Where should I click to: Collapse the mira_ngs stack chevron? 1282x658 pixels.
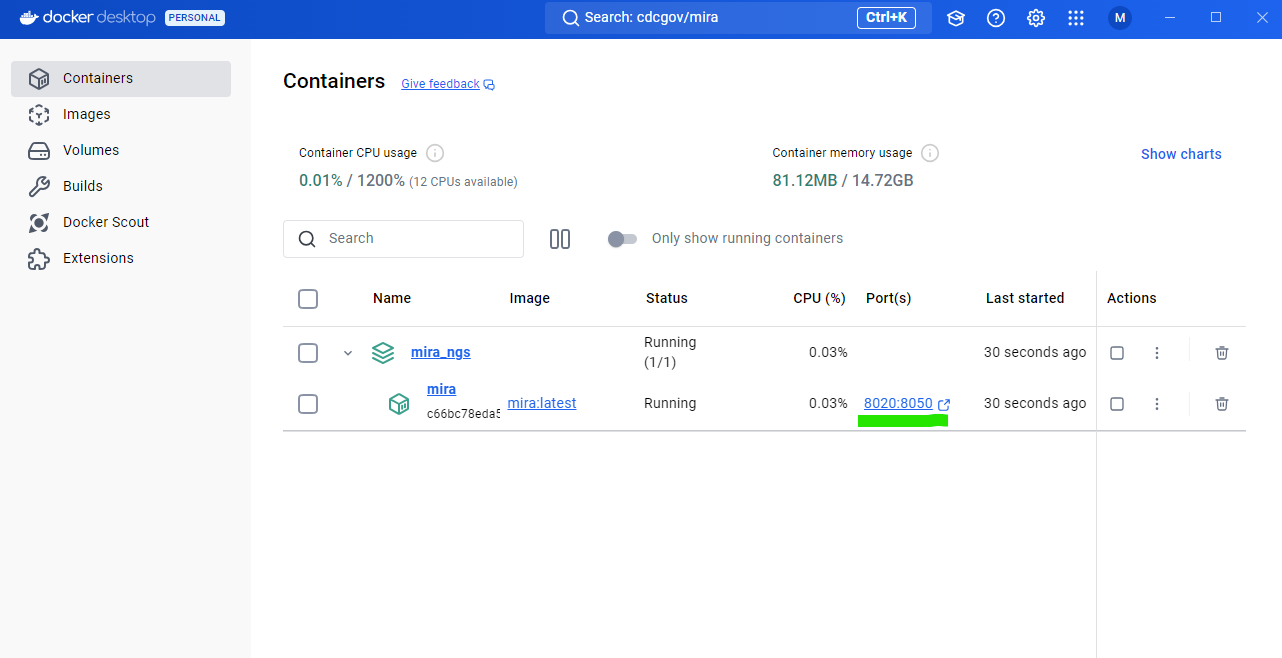(348, 353)
